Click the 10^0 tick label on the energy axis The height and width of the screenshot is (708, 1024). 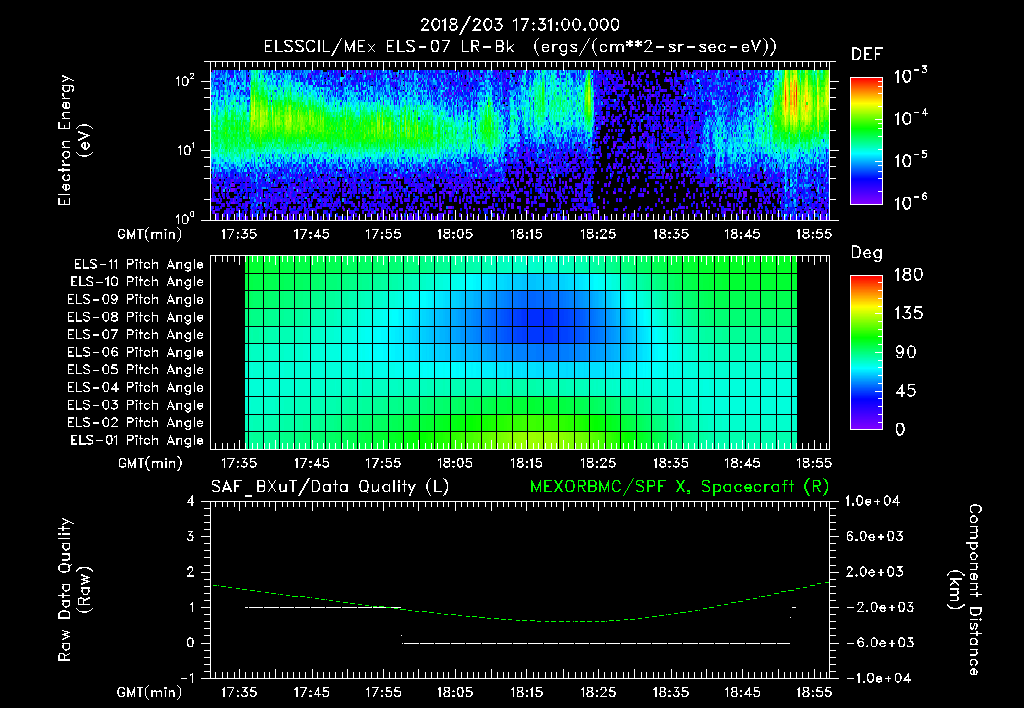[185, 217]
